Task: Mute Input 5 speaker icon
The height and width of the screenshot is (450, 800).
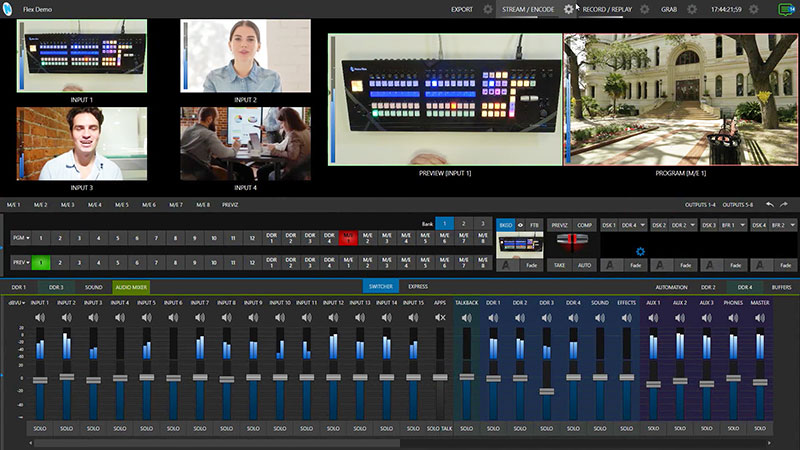Action: (146, 317)
